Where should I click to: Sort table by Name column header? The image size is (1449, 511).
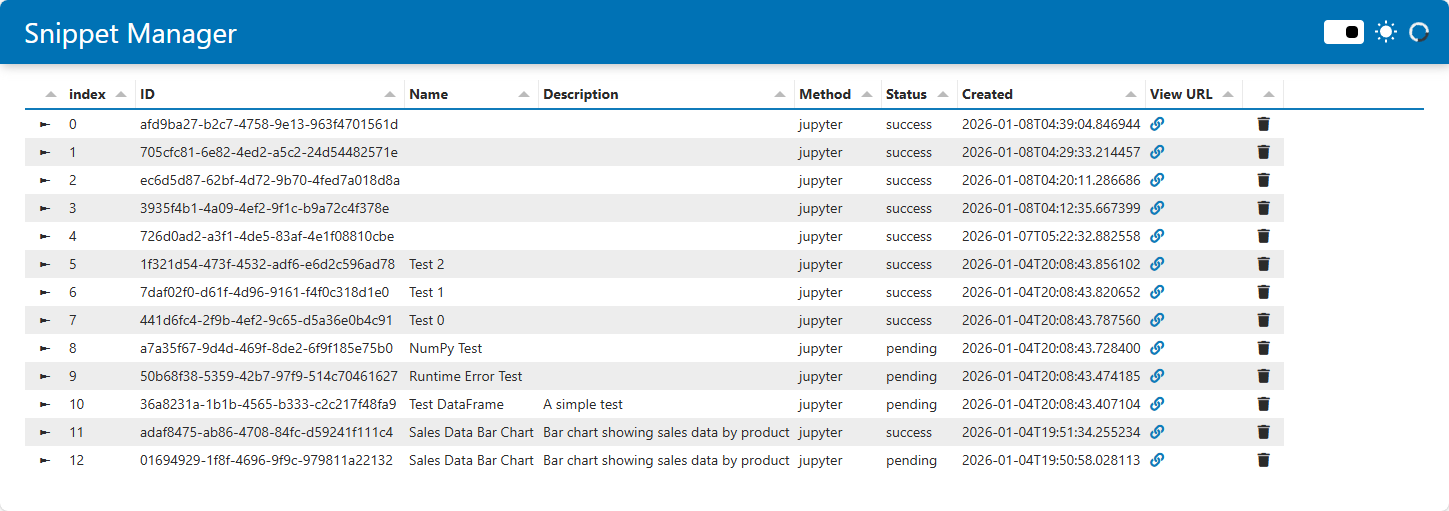429,94
